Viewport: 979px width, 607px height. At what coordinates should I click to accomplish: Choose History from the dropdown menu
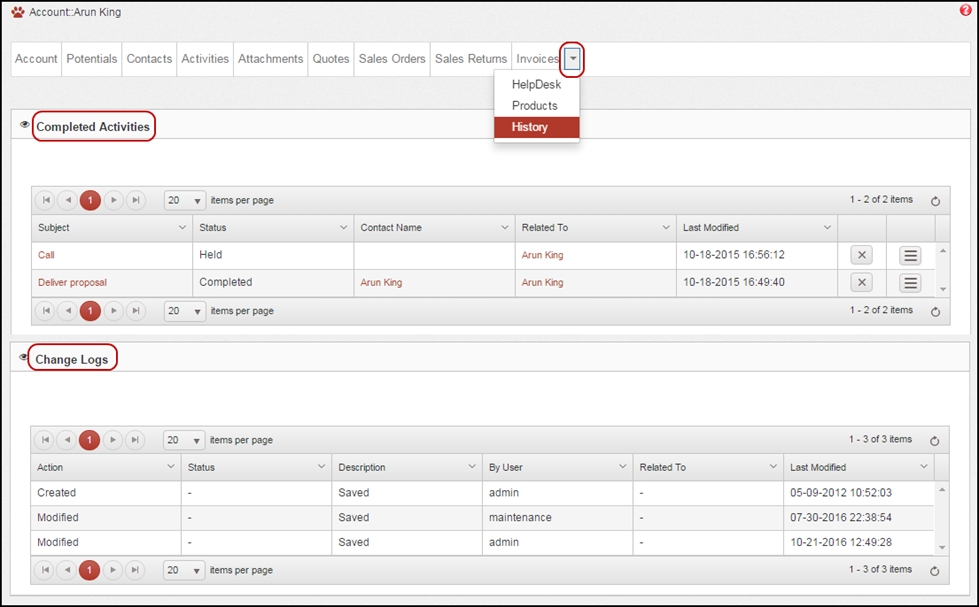tap(536, 127)
